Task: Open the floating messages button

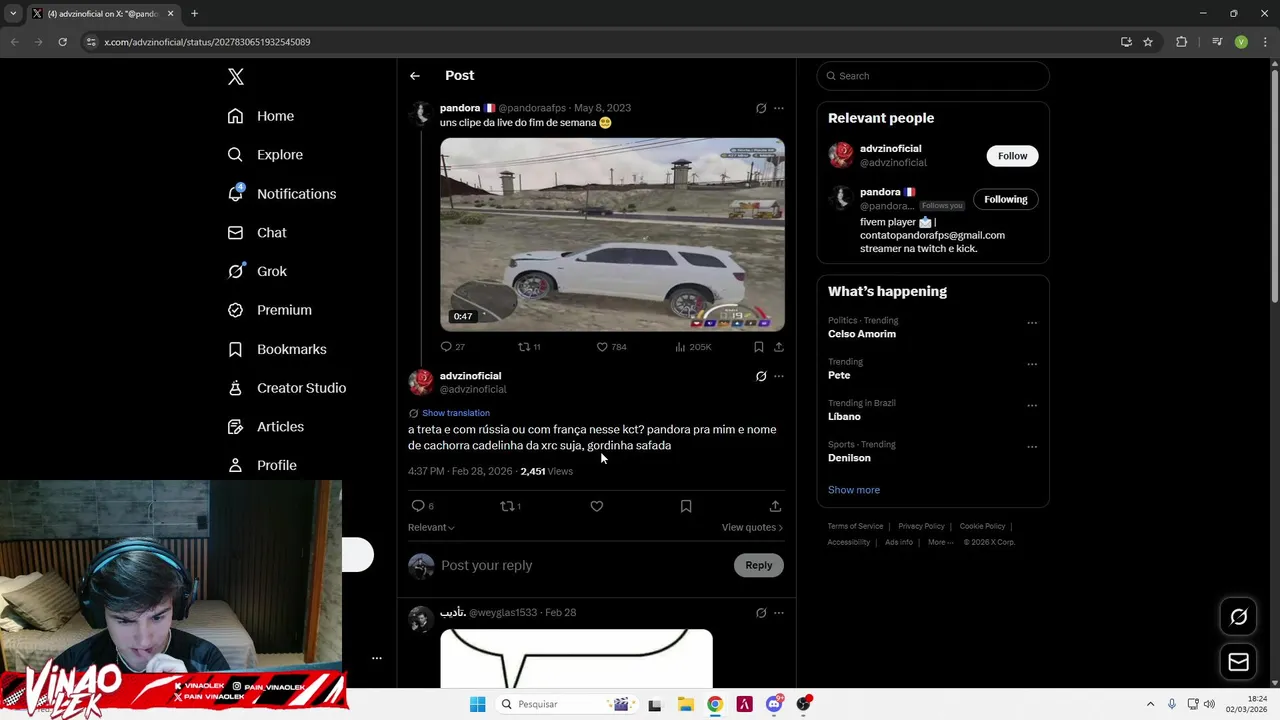Action: [x=1238, y=662]
